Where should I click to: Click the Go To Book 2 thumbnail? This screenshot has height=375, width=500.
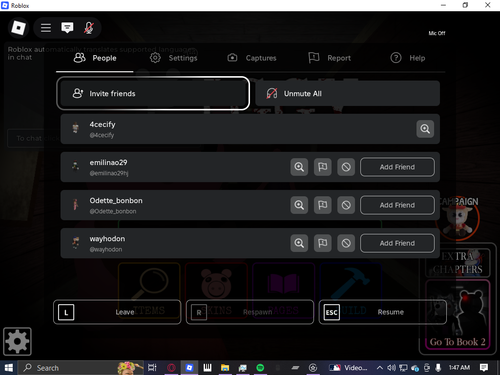click(457, 315)
